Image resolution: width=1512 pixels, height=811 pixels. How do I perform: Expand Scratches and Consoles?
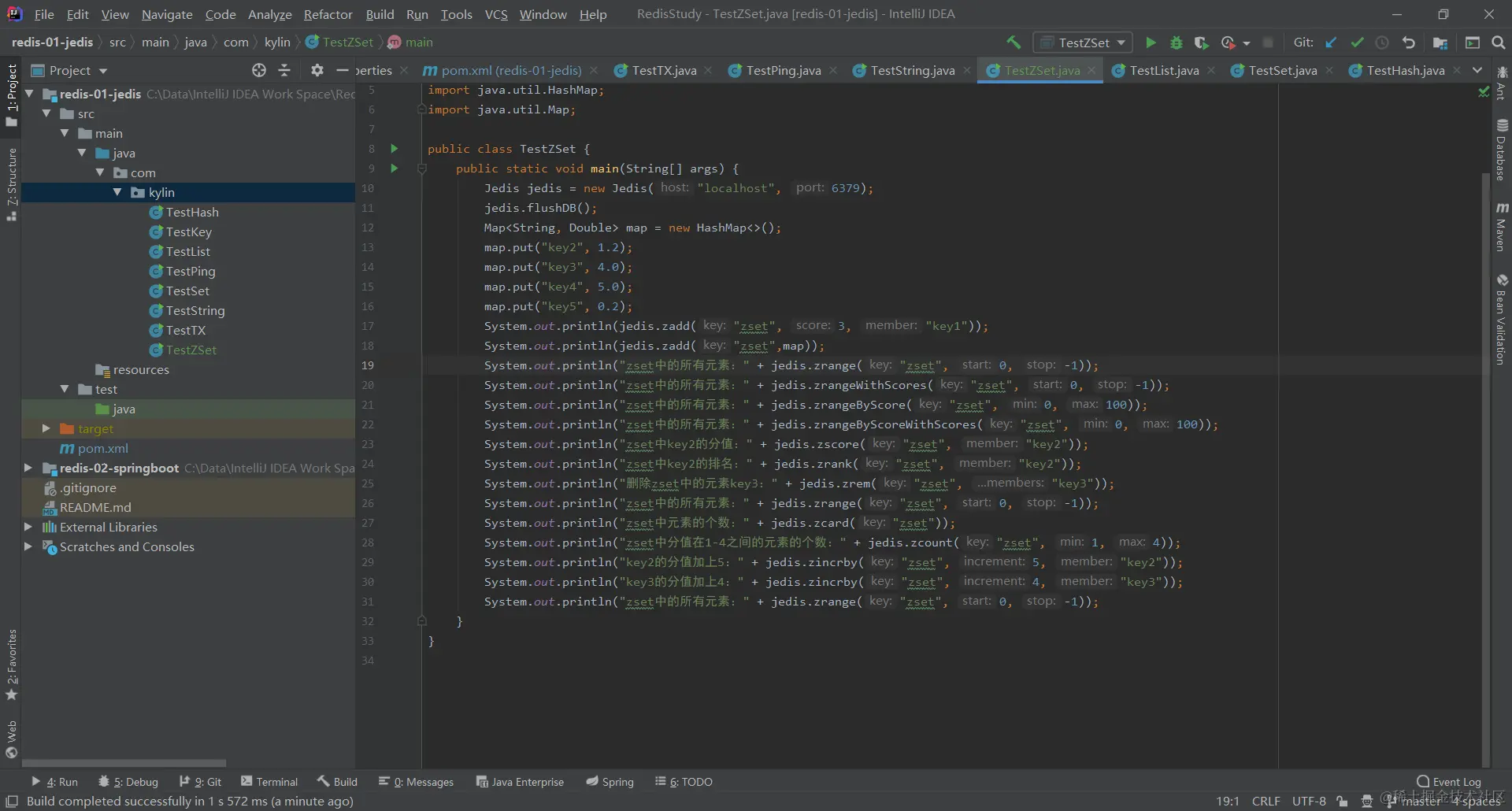(x=28, y=546)
